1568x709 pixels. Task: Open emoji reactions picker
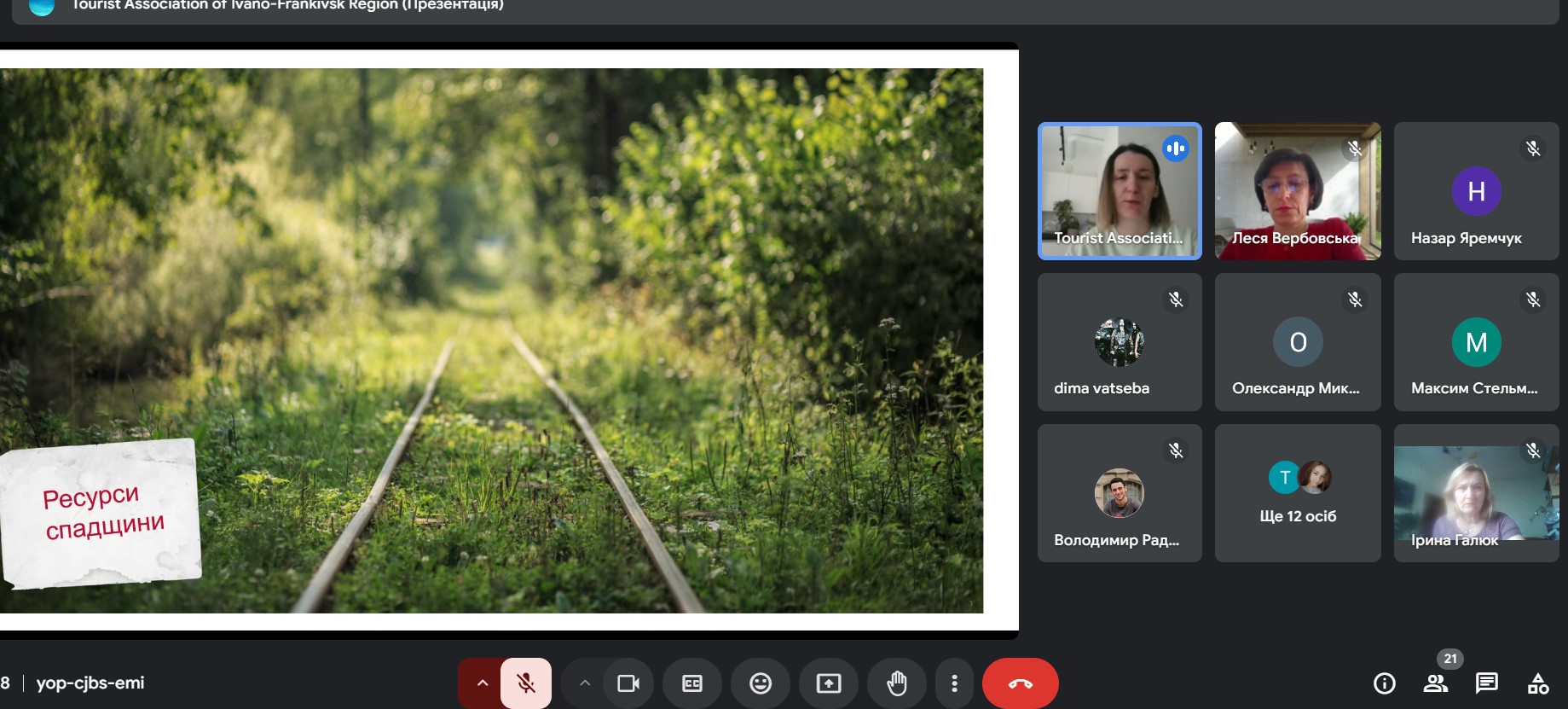tap(761, 683)
